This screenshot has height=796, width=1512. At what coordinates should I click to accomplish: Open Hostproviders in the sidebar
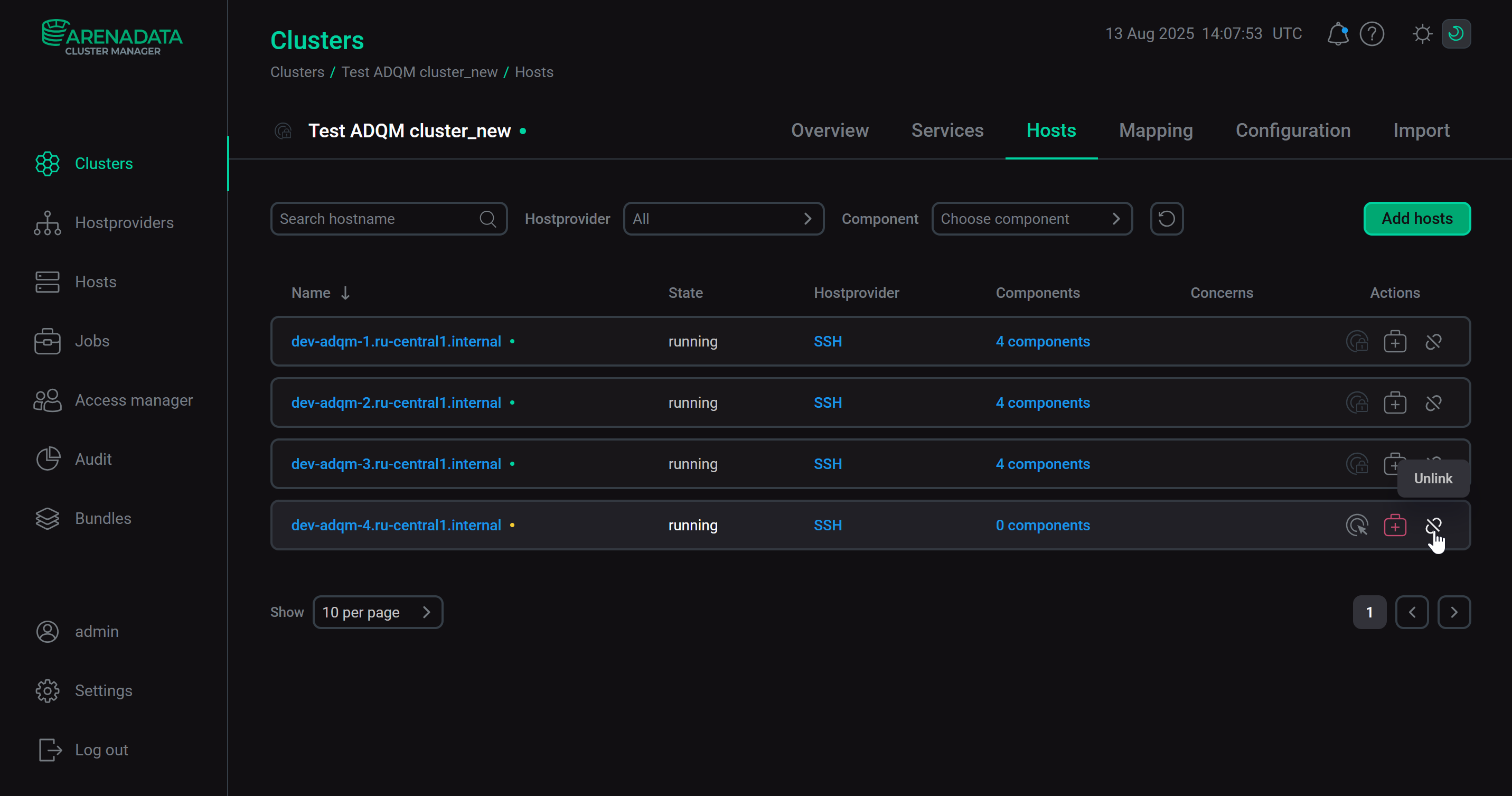tap(104, 222)
